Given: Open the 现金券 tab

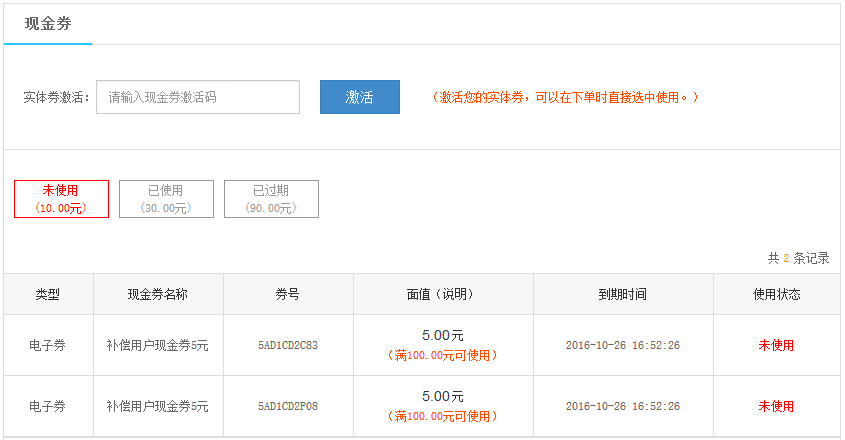Looking at the screenshot, I should 48,24.
